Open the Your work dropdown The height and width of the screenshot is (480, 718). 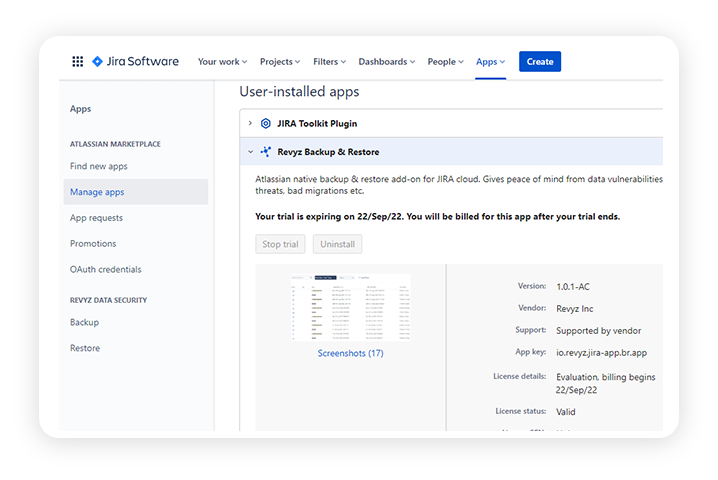tap(223, 62)
